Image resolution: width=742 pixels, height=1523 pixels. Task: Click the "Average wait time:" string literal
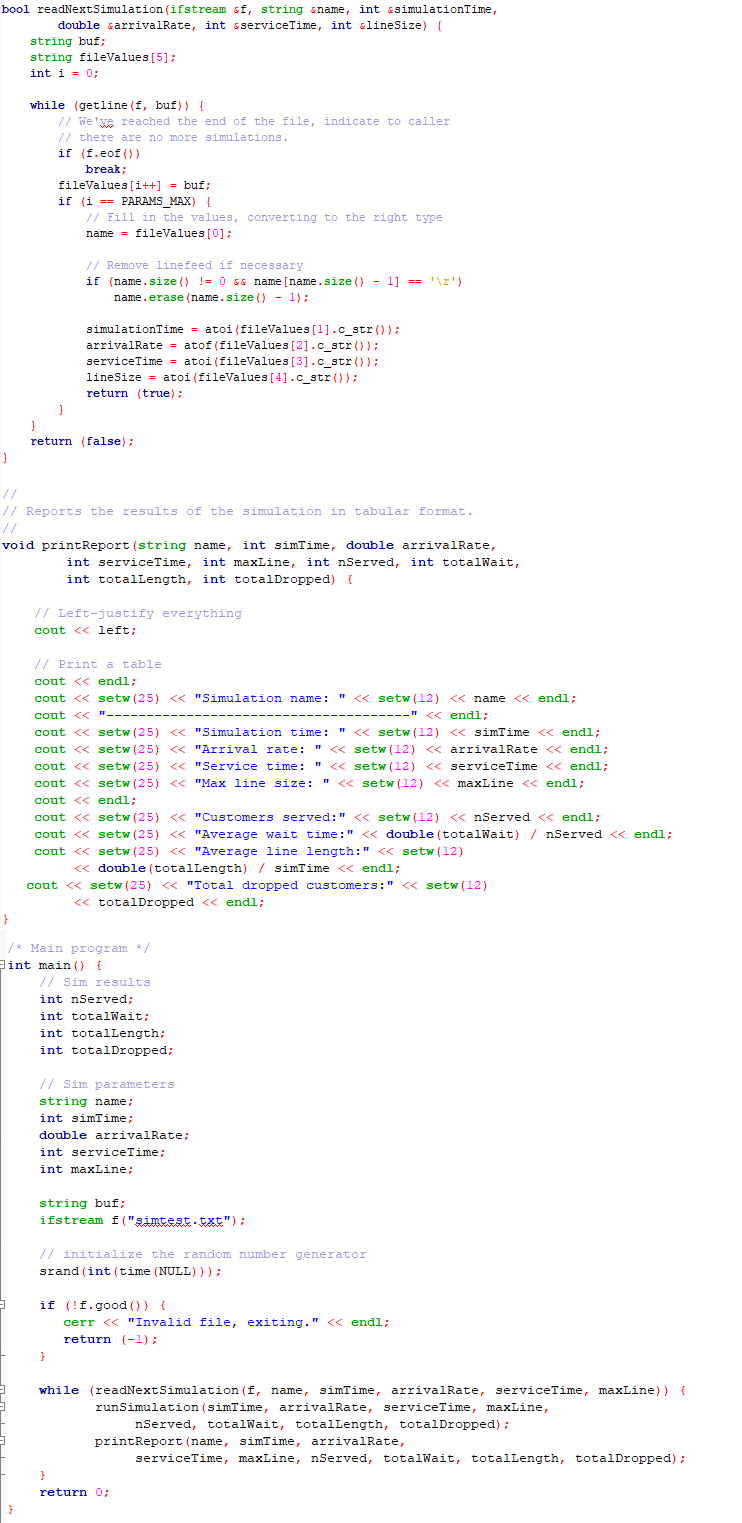274,834
